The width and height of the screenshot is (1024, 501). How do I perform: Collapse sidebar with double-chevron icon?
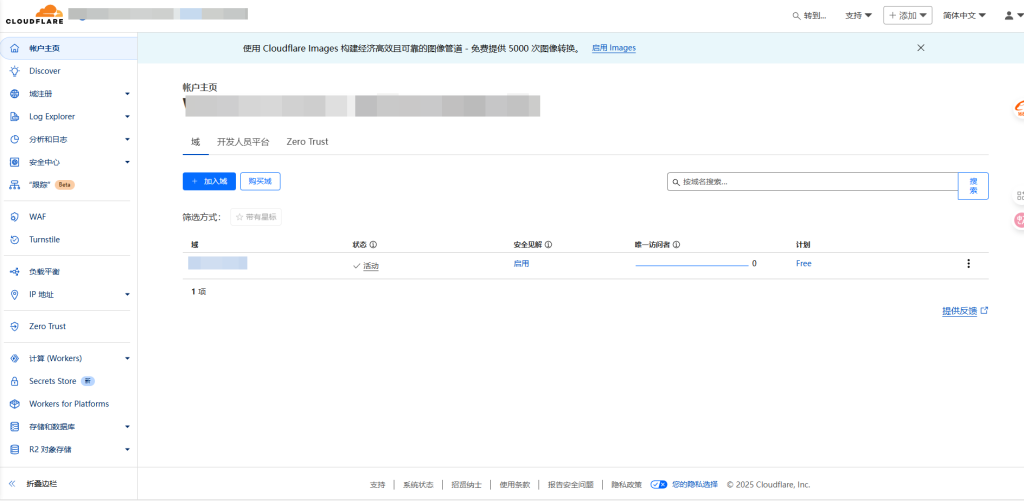pyautogui.click(x=12, y=484)
